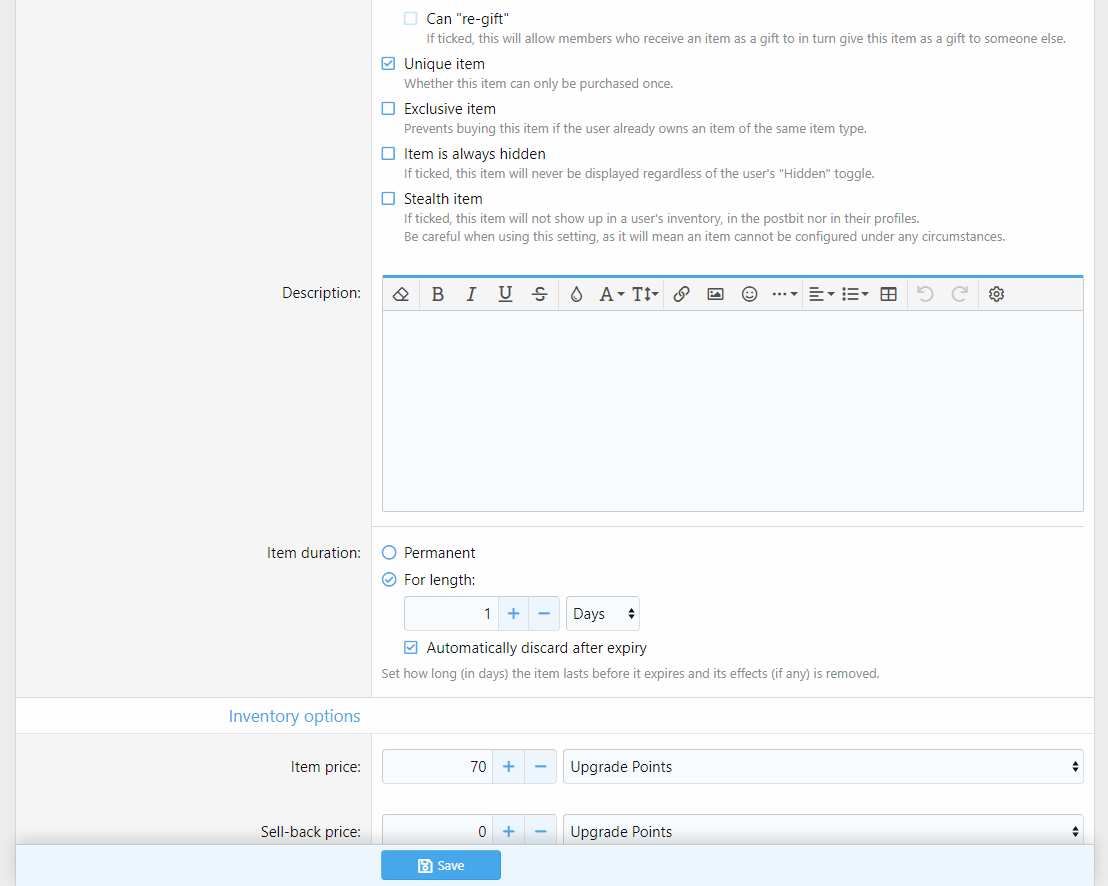Click the Insert image icon
Image resolution: width=1108 pixels, height=886 pixels.
coord(715,294)
